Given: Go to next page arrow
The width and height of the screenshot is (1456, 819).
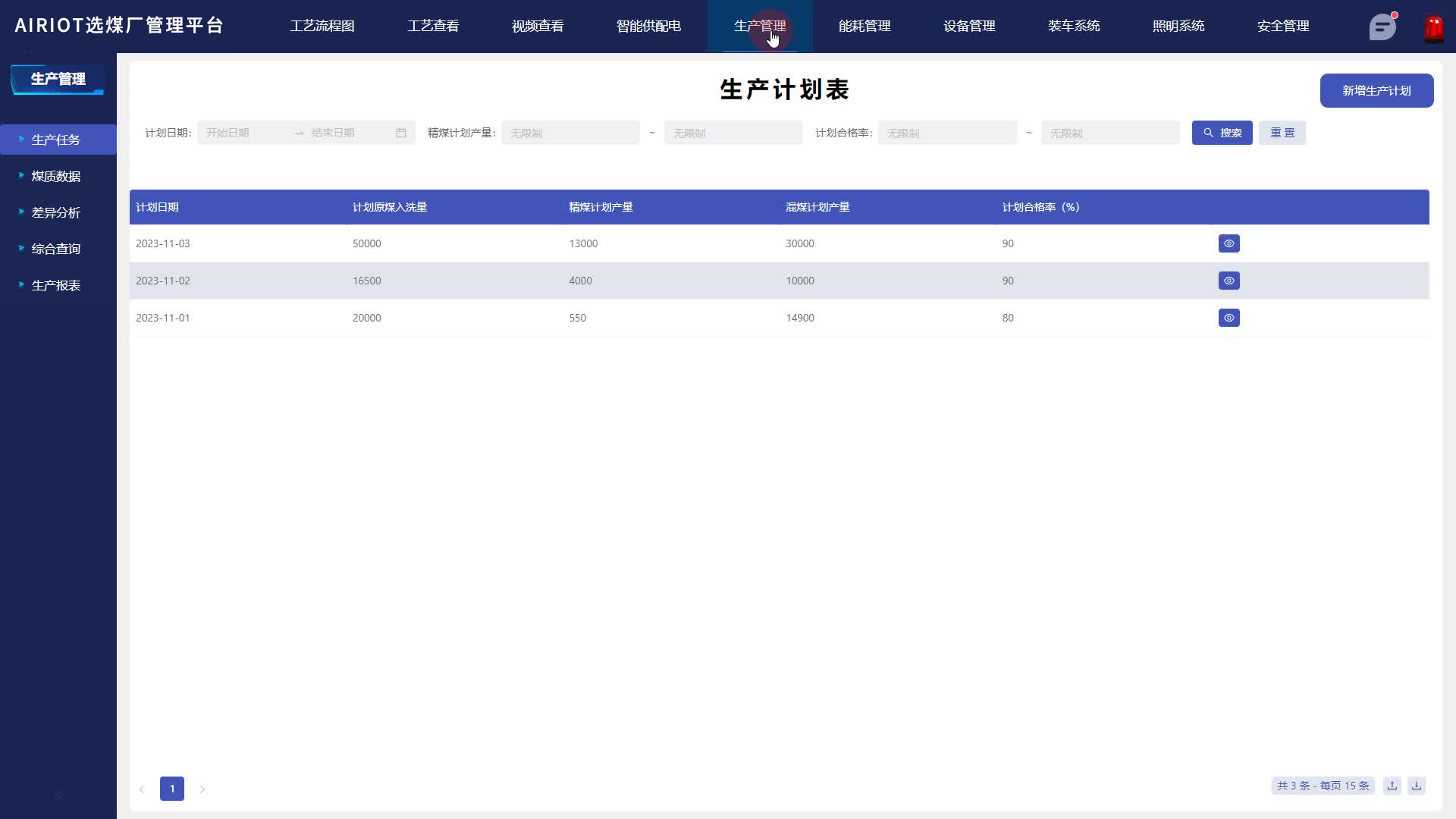Looking at the screenshot, I should click(x=202, y=789).
